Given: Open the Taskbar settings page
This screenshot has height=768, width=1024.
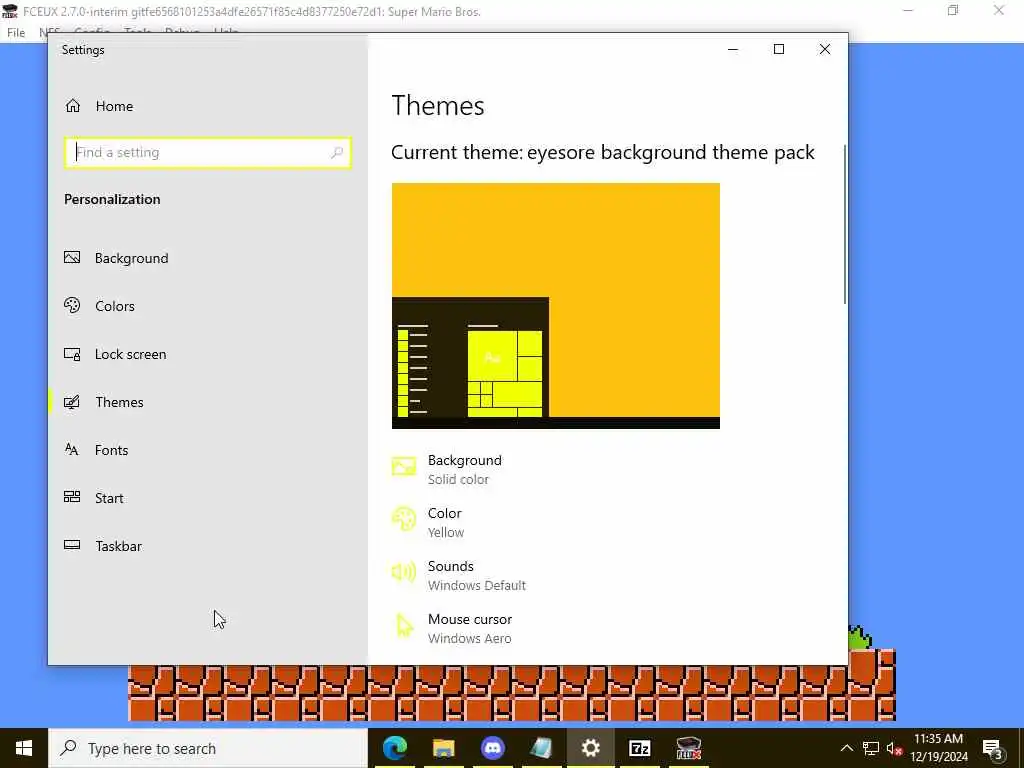Looking at the screenshot, I should (x=103, y=546).
